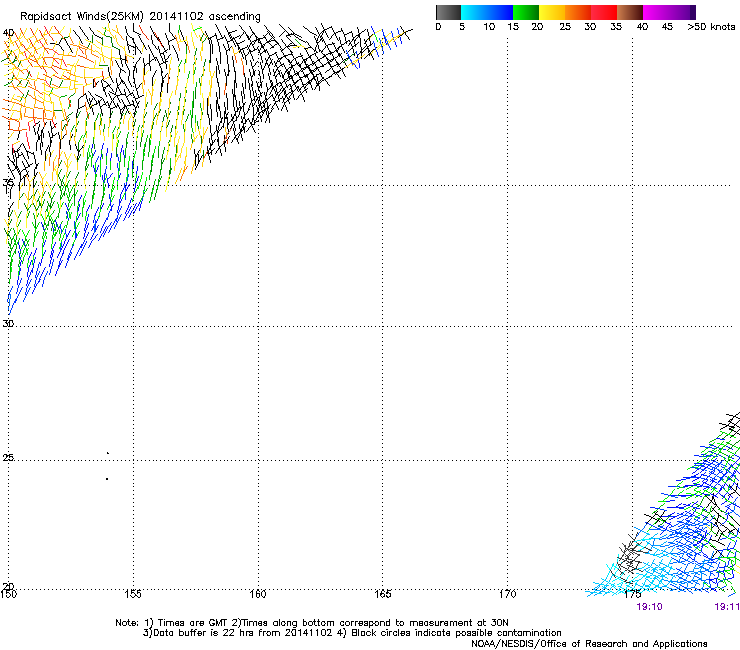
Task: Click the latitude label '40'
Action: coord(8,33)
